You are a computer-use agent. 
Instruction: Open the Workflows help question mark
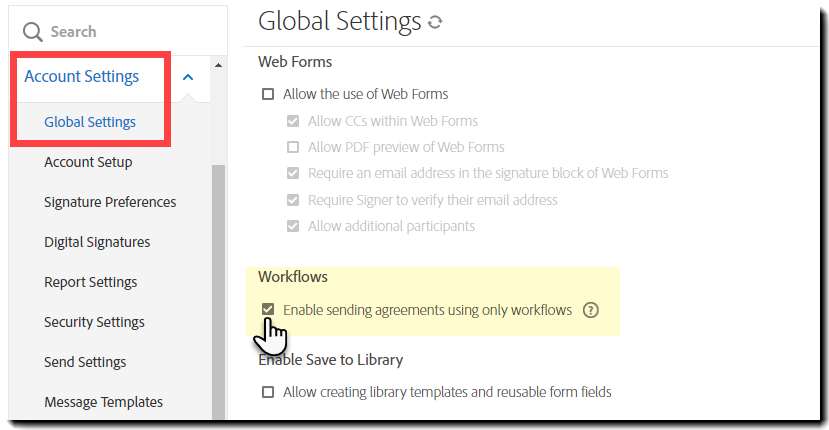pos(590,310)
